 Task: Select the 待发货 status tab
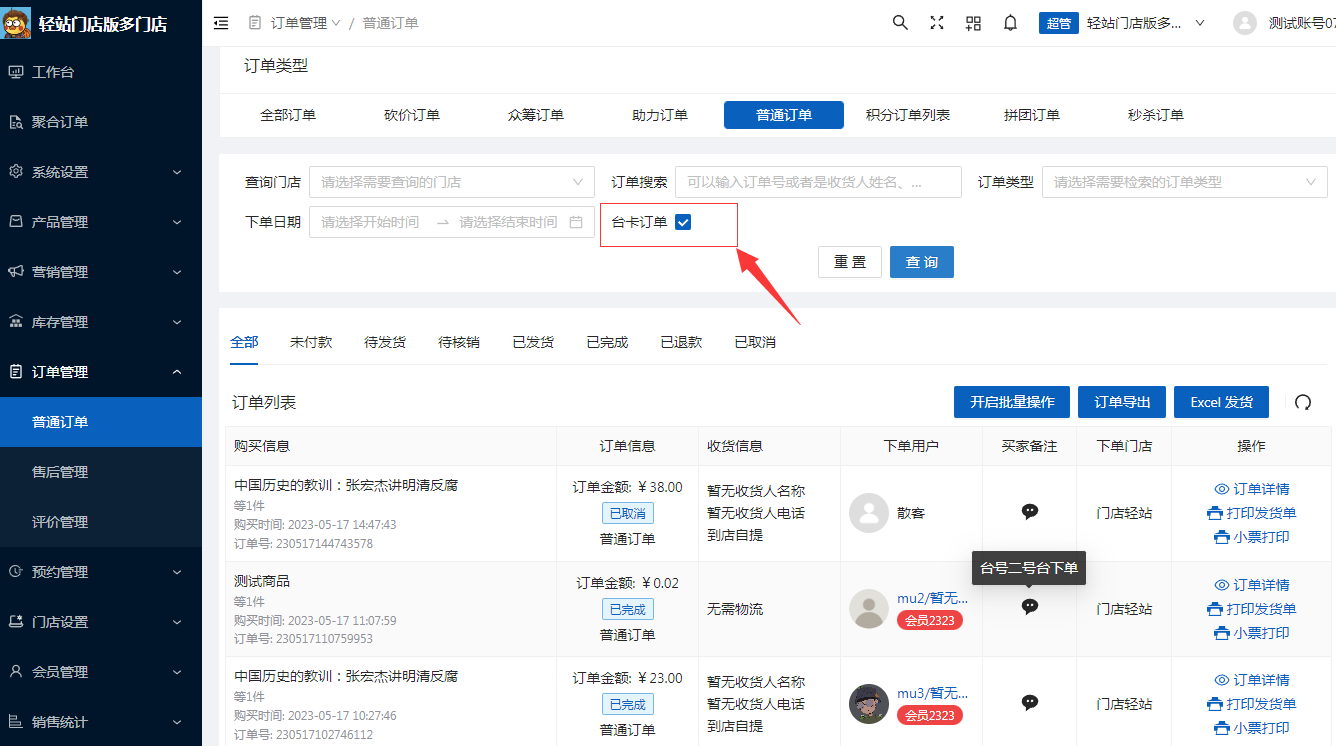pyautogui.click(x=384, y=342)
